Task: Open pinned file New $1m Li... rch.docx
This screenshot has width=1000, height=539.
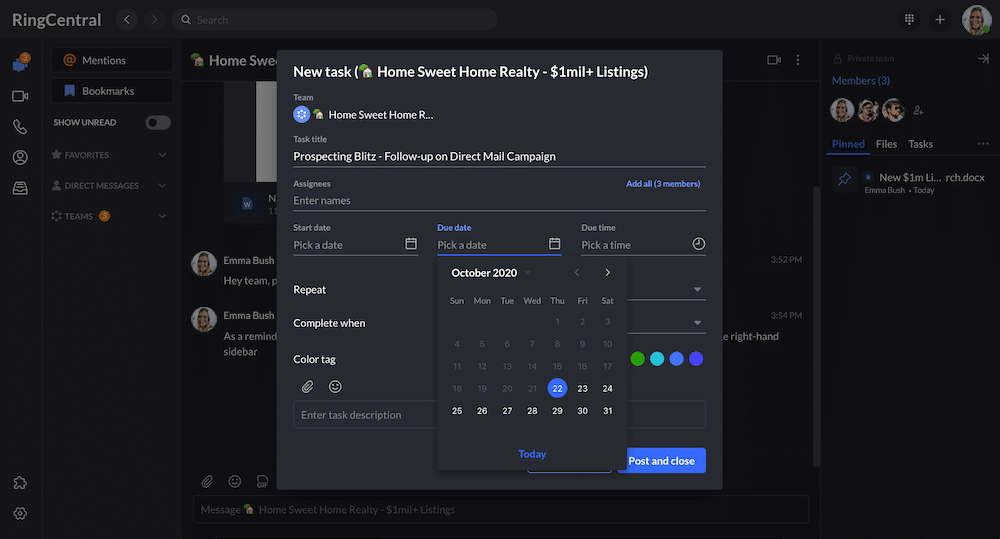Action: pyautogui.click(x=932, y=178)
